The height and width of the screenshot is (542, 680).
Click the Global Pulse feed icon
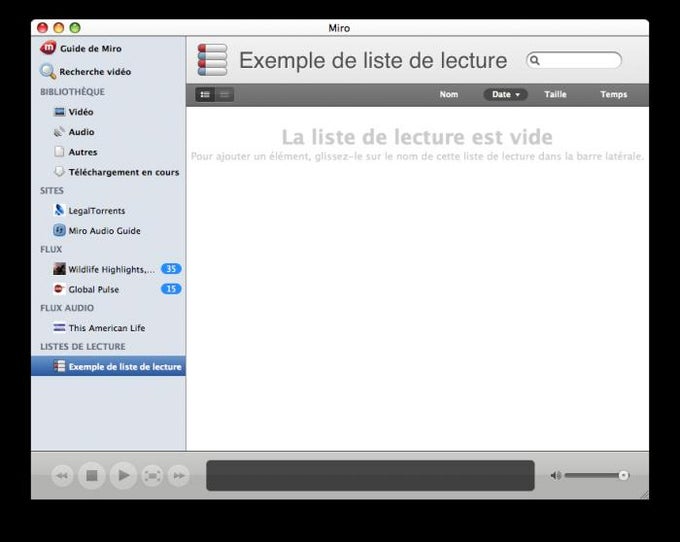coord(59,289)
